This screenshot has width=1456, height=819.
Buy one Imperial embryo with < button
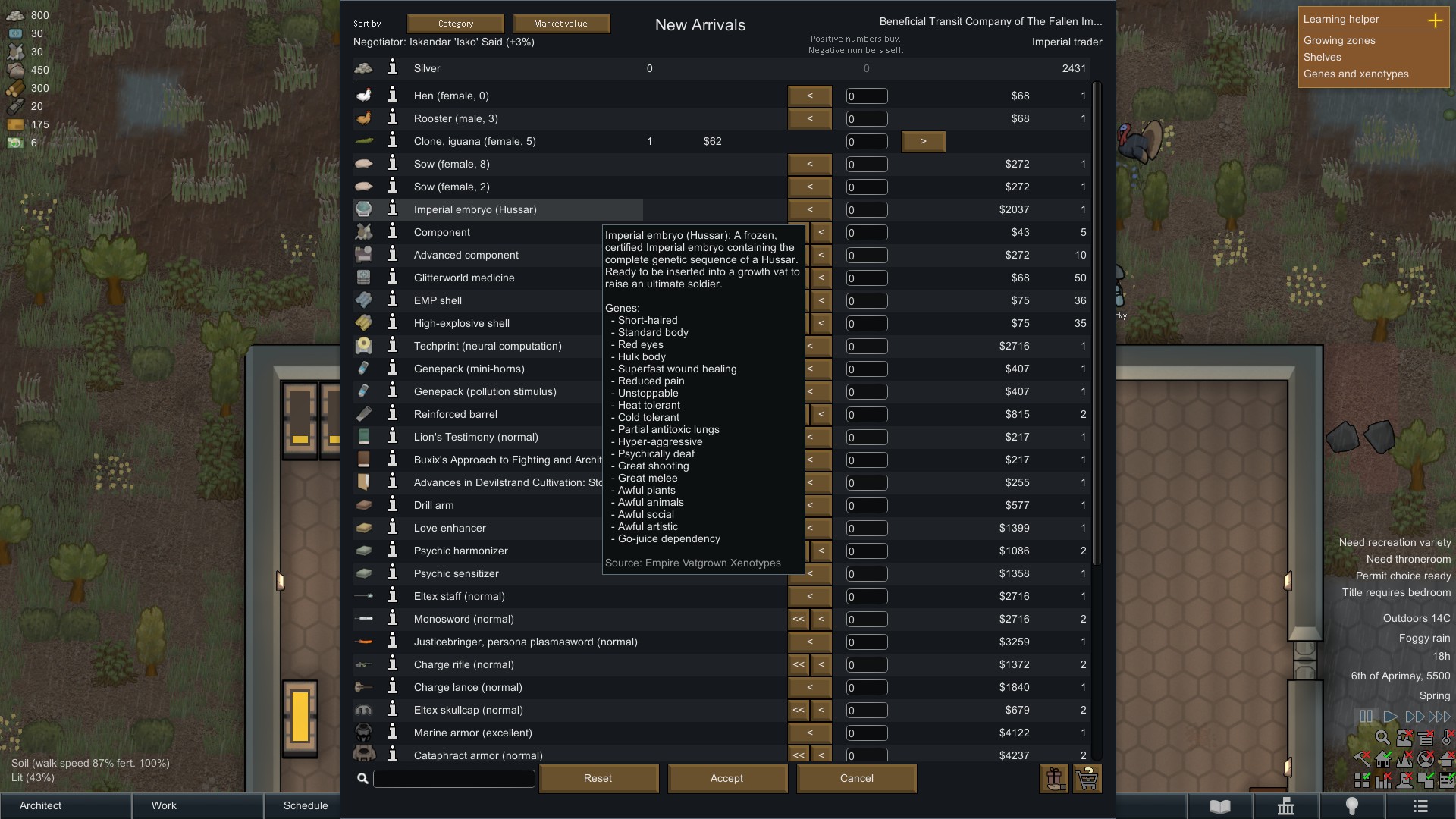tap(810, 209)
